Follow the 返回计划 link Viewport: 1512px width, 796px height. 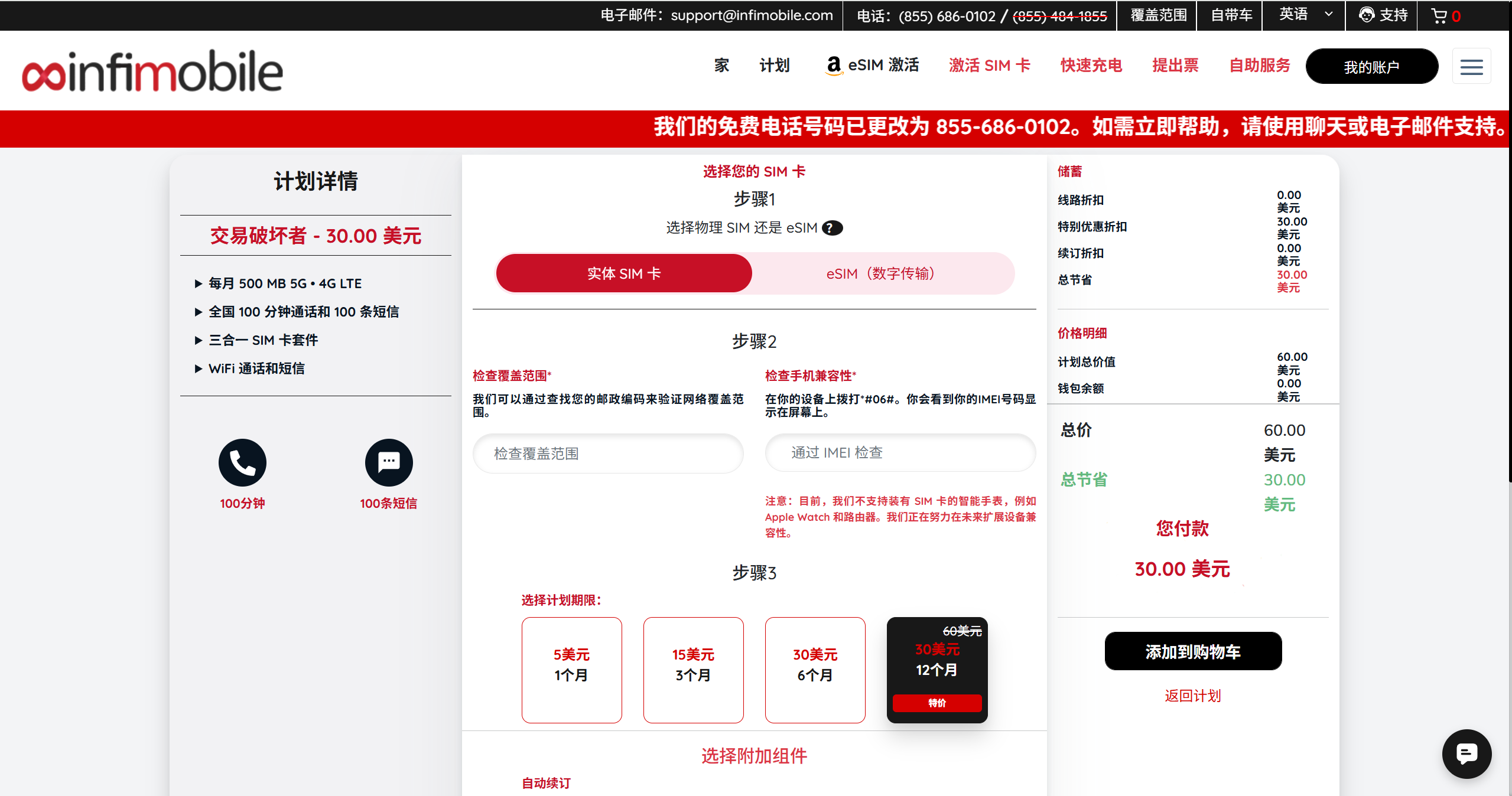1192,696
